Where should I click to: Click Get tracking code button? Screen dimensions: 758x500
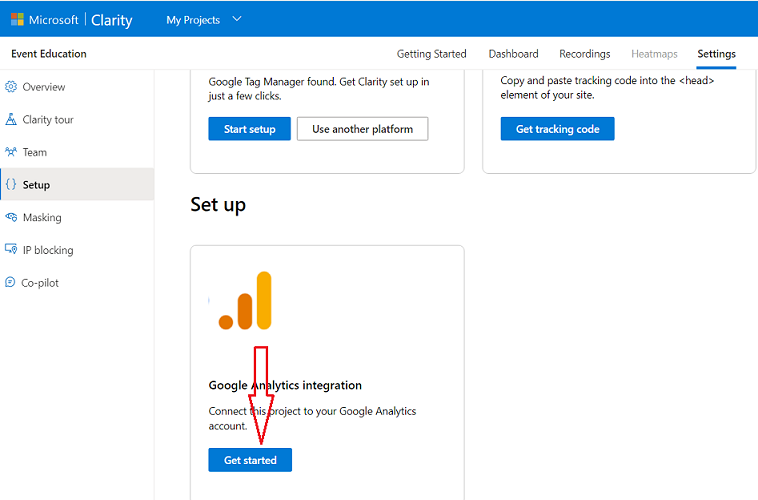[557, 129]
